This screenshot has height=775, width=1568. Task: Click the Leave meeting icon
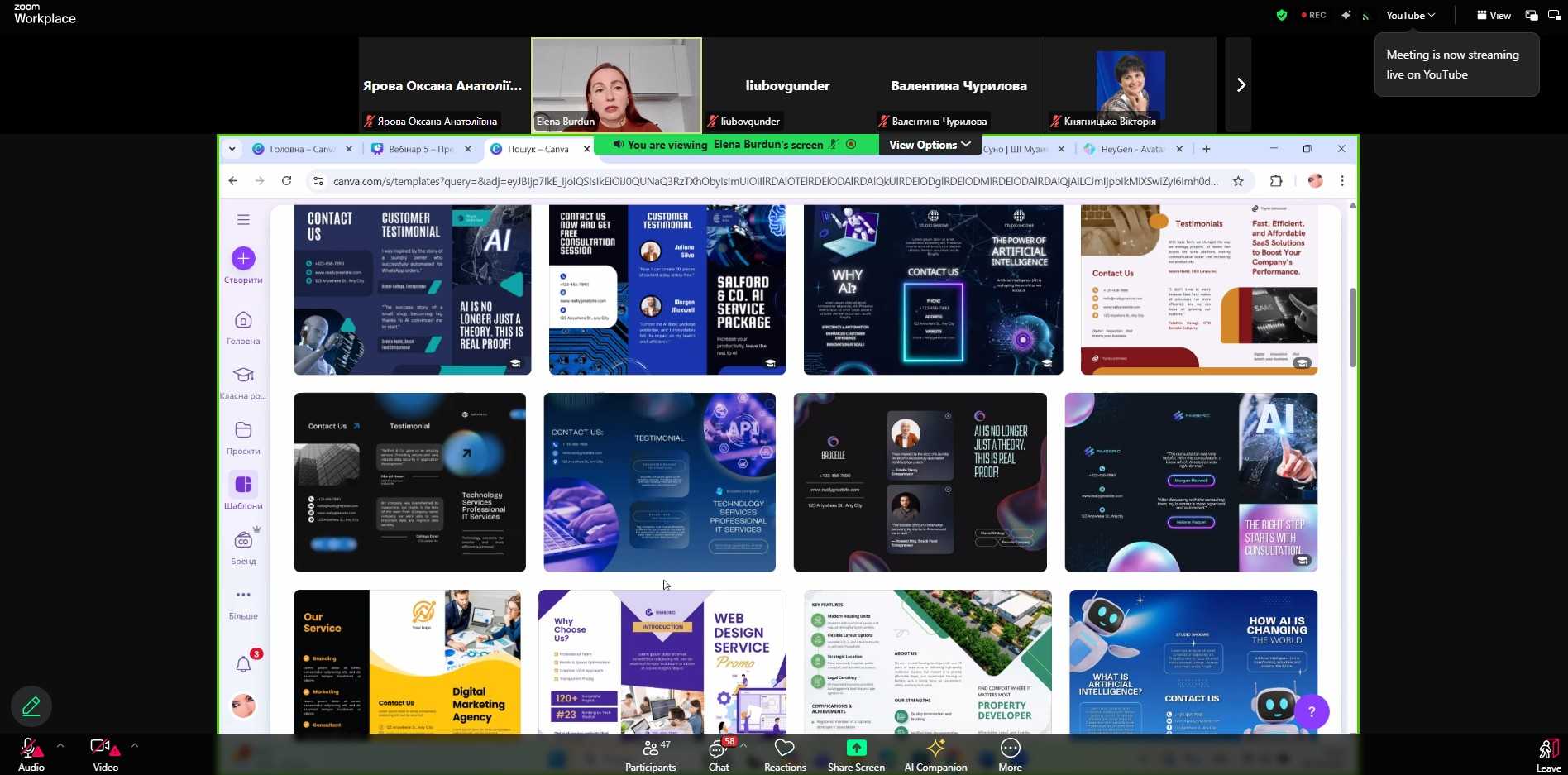click(1547, 749)
